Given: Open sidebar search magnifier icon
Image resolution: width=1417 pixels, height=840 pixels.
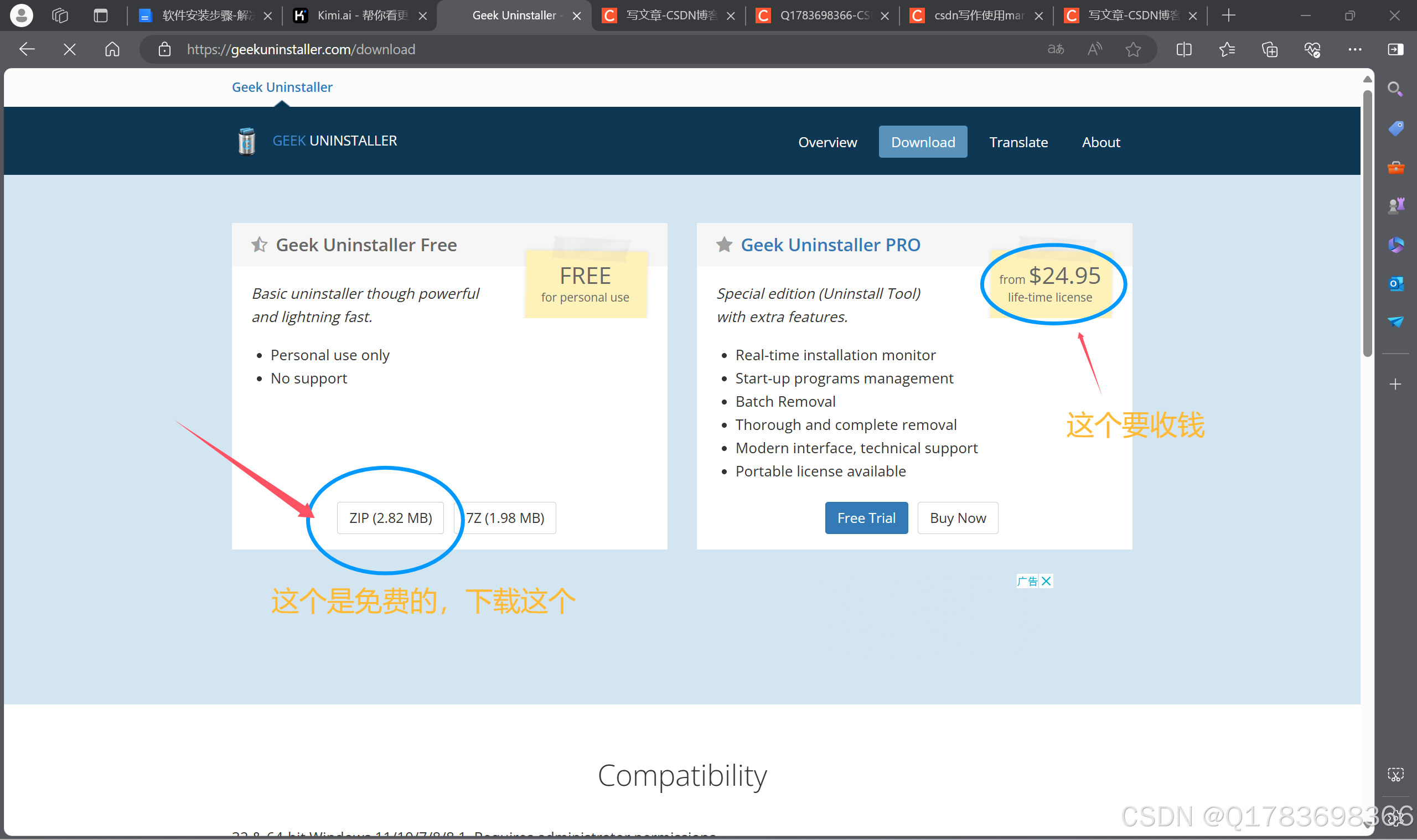Looking at the screenshot, I should 1395,89.
